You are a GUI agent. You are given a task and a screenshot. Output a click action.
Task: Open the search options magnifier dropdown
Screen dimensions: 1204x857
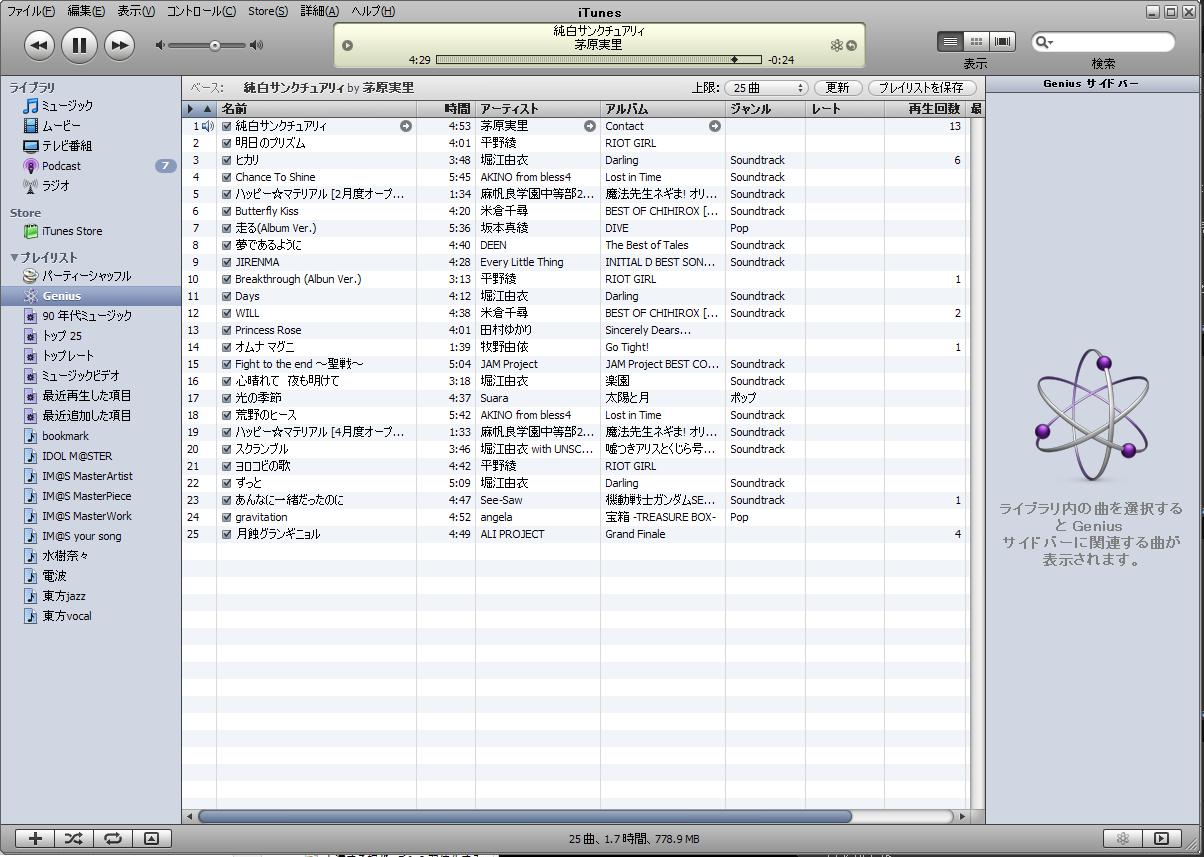(1044, 42)
